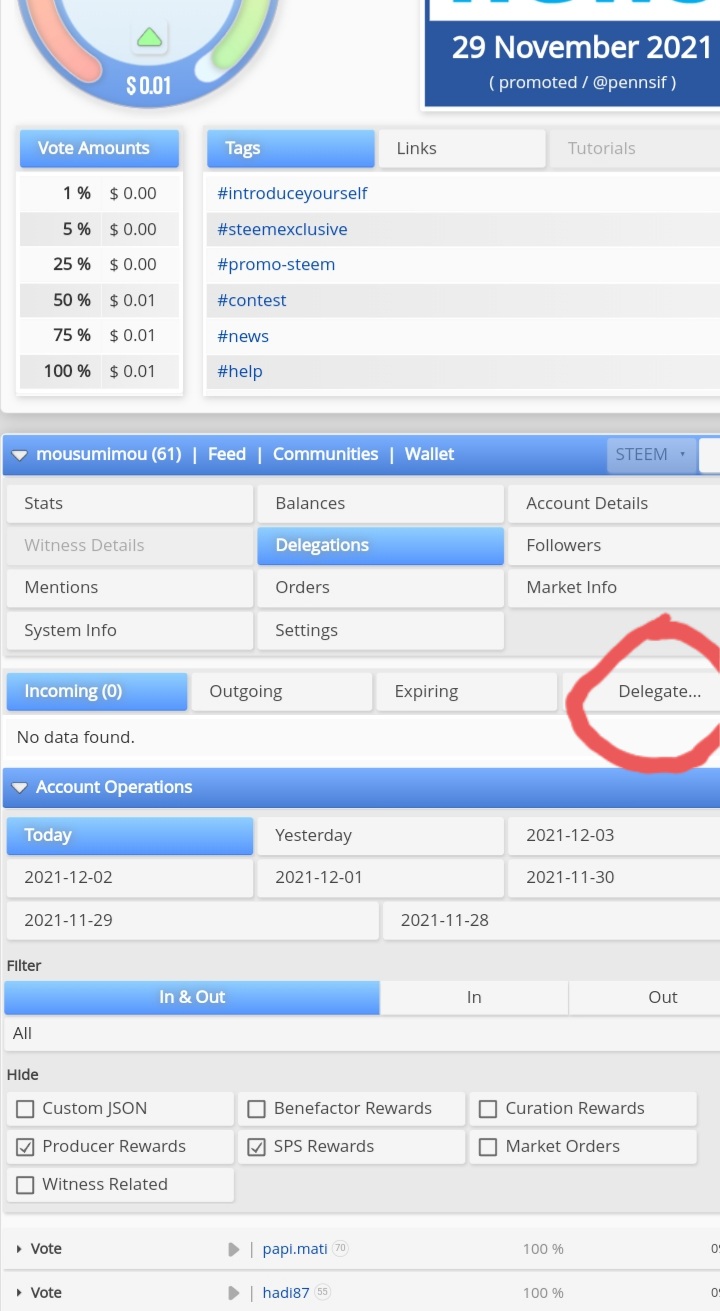Show operations for 2021-12-03
Viewport: 720px width, 1311px height.
614,835
